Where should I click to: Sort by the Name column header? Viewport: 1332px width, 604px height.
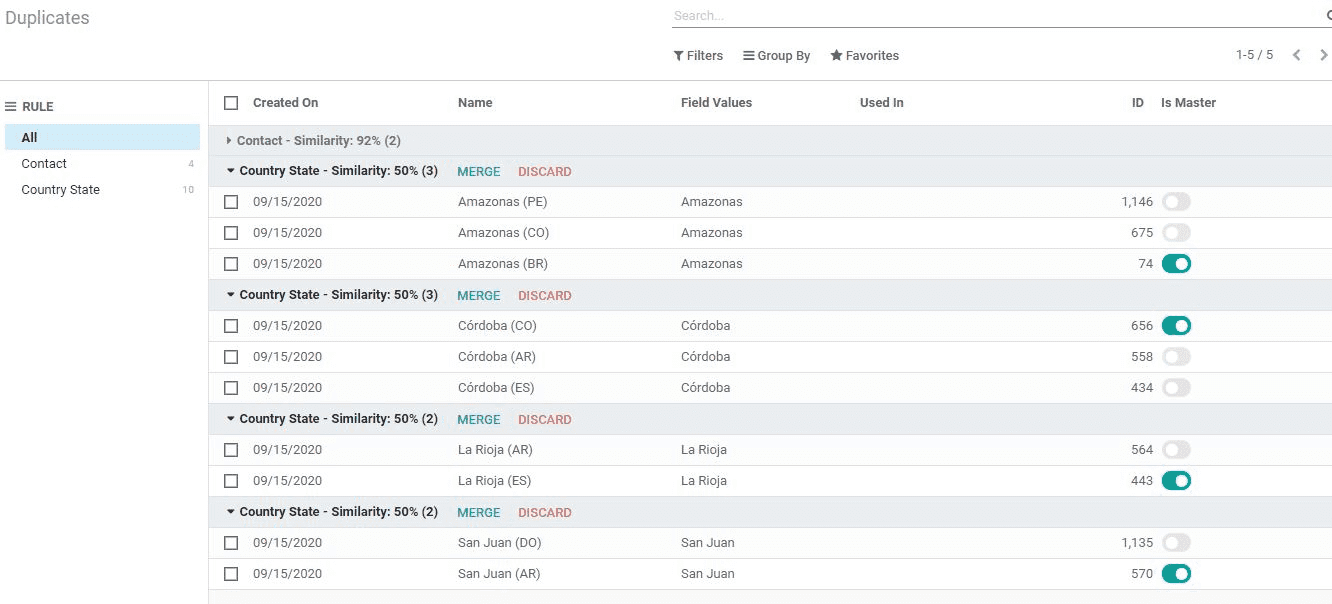(x=475, y=103)
